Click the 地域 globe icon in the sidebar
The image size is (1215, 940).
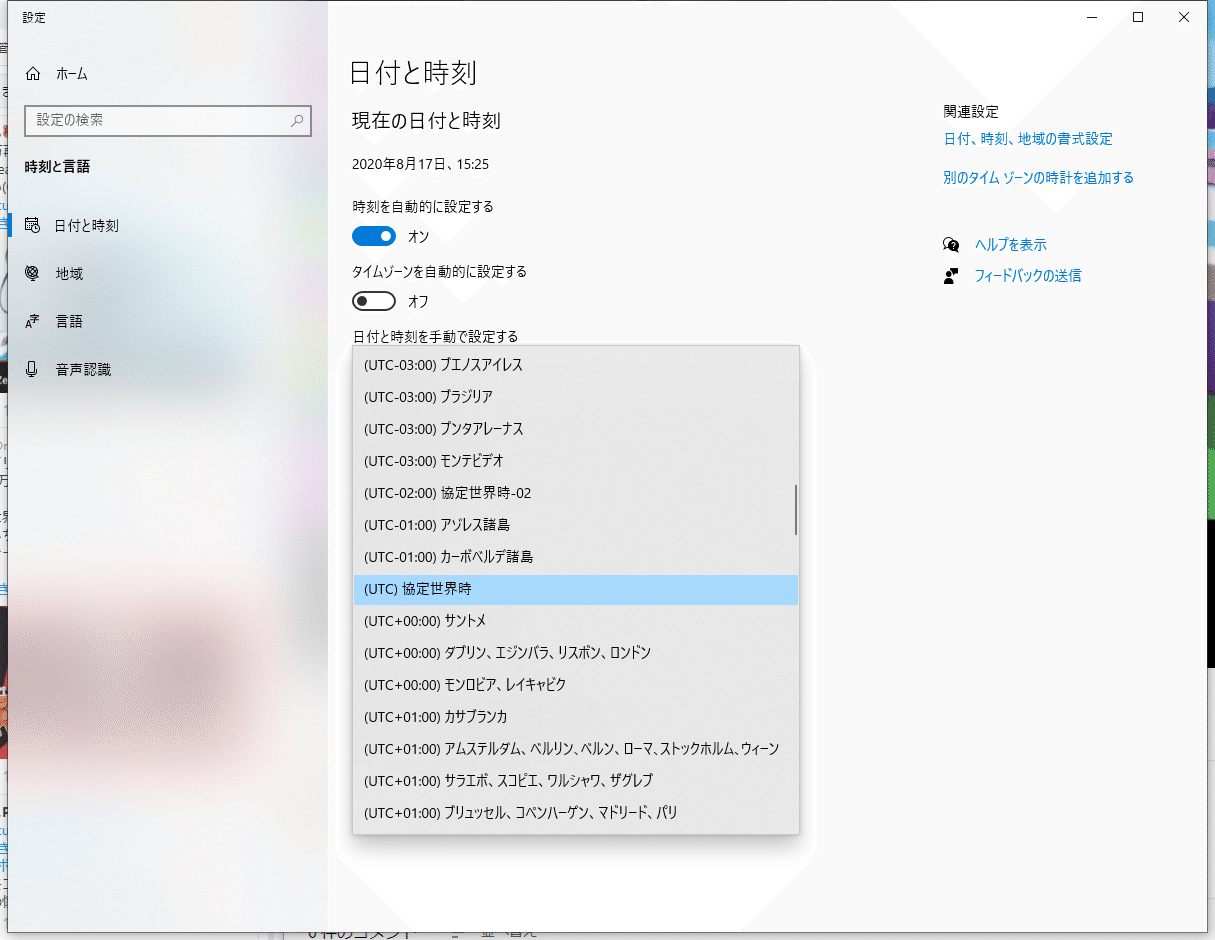[x=33, y=273]
